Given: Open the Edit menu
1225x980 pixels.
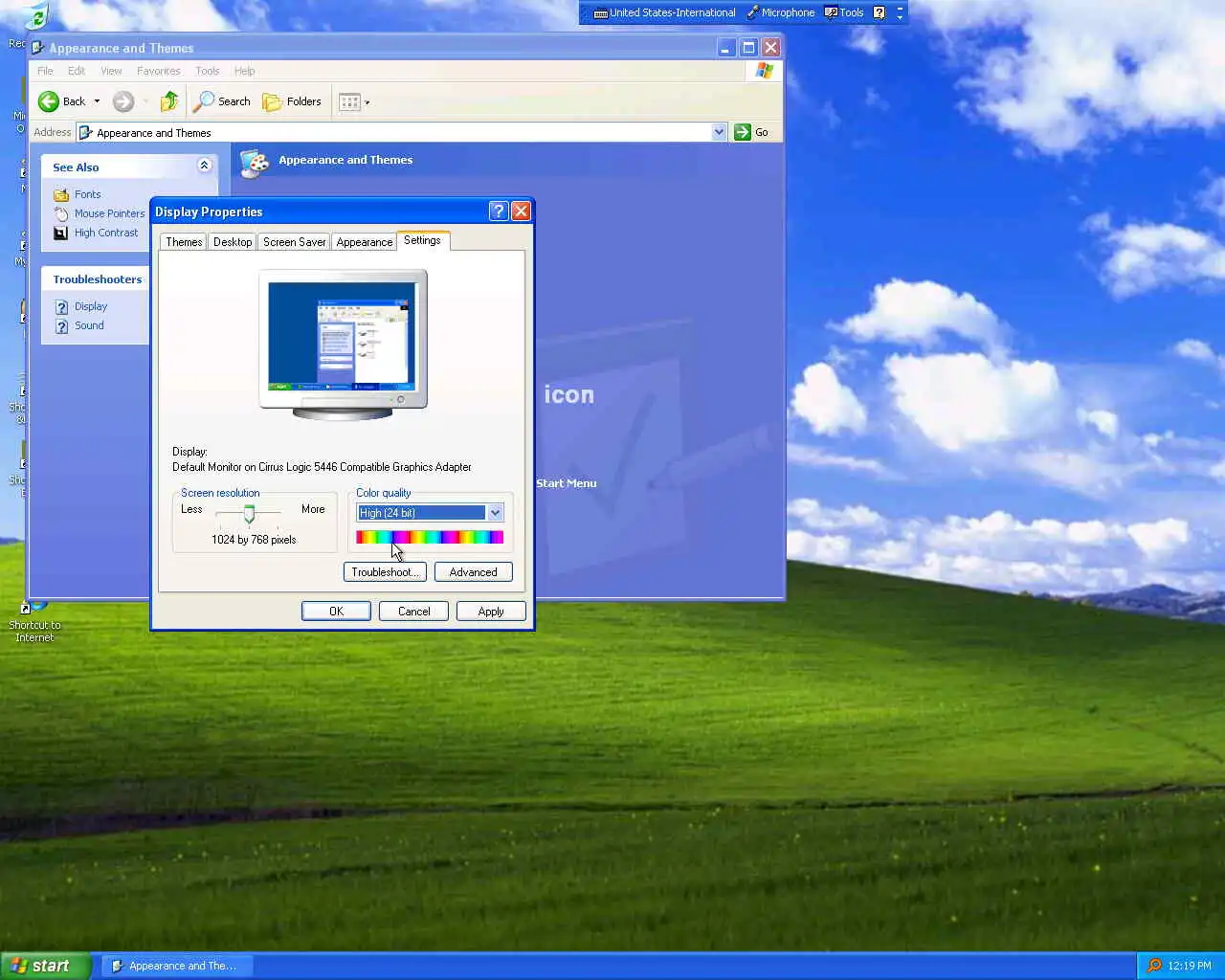Looking at the screenshot, I should (x=77, y=71).
